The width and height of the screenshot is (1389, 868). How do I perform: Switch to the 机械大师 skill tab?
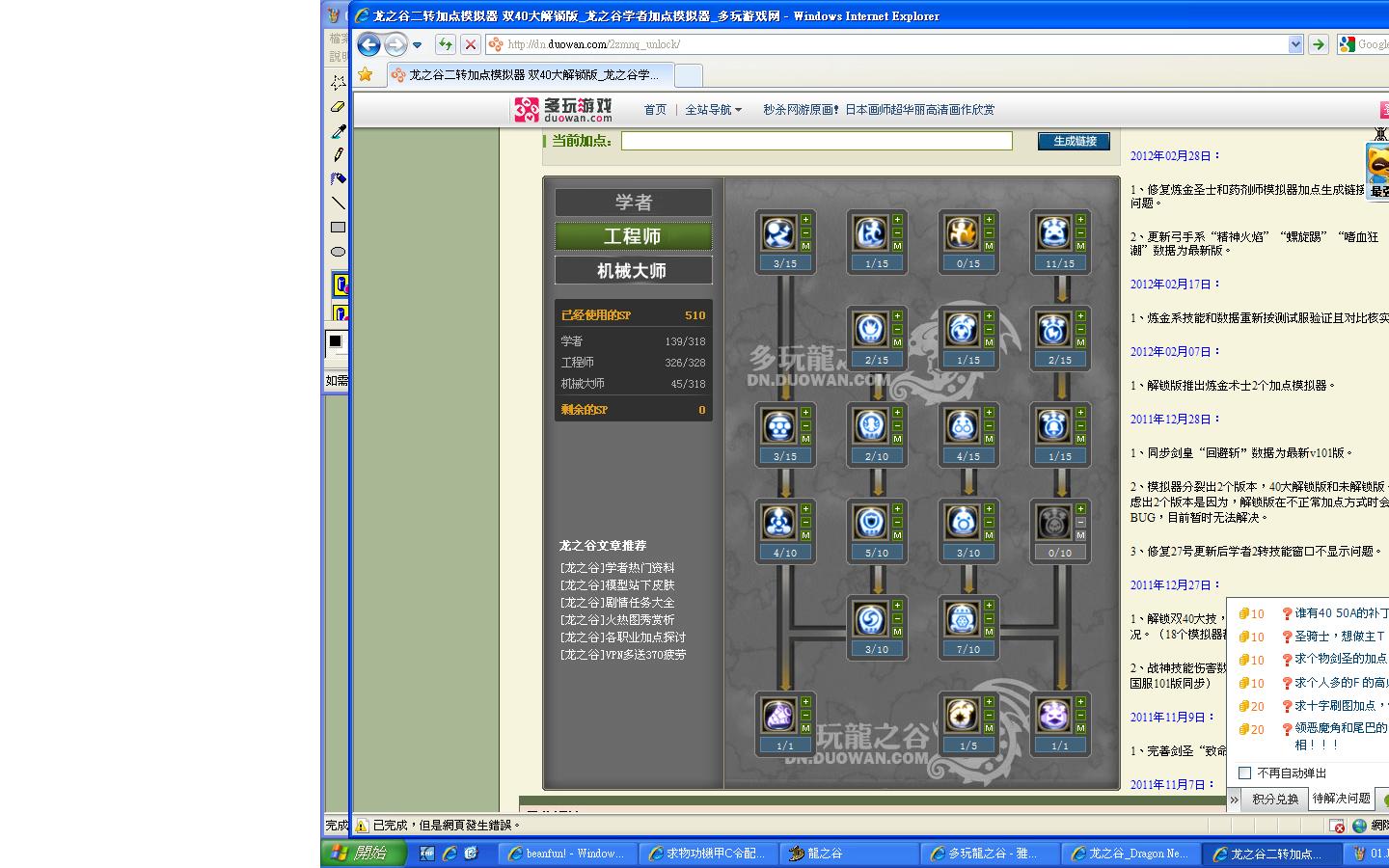click(x=633, y=271)
